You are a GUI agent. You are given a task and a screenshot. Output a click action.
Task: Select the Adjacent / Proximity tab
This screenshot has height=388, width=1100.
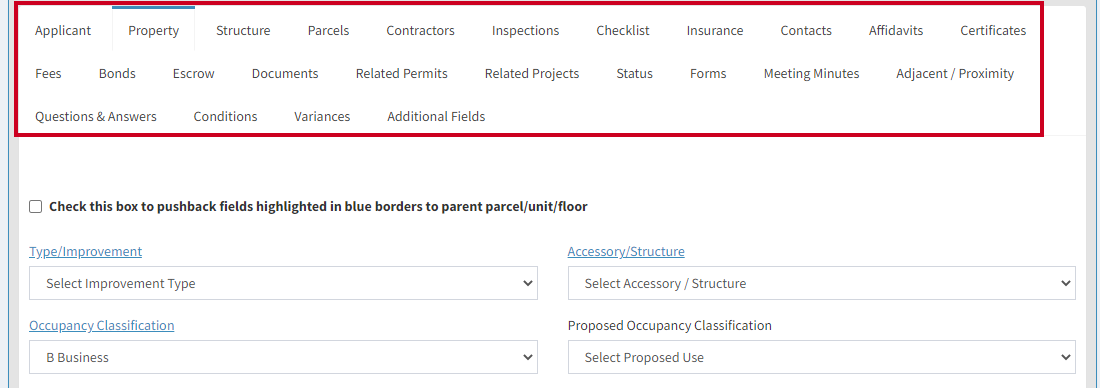pyautogui.click(x=955, y=74)
